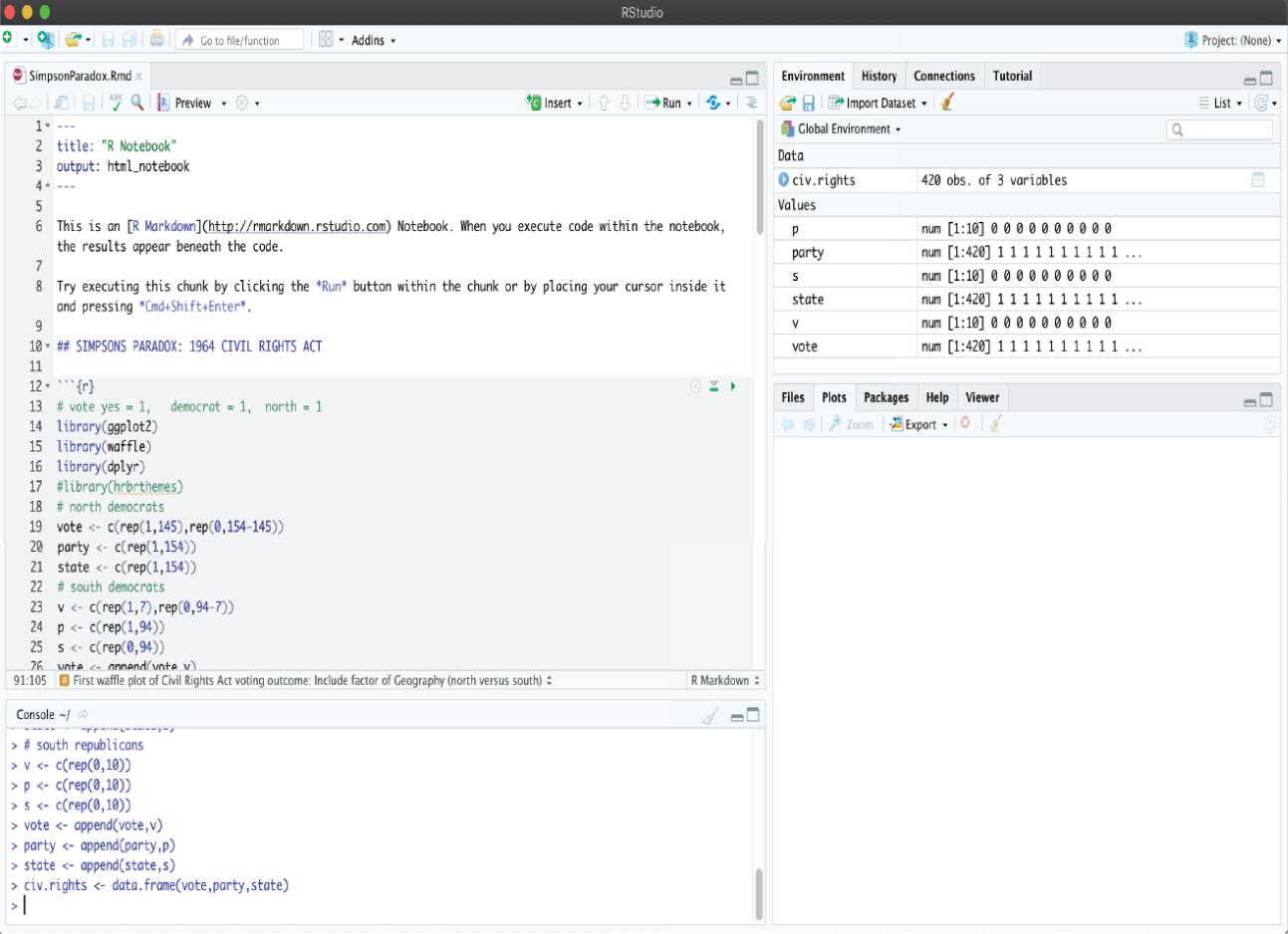Click the Project: (None) icon at top right
The image size is (1288, 934).
[1190, 40]
